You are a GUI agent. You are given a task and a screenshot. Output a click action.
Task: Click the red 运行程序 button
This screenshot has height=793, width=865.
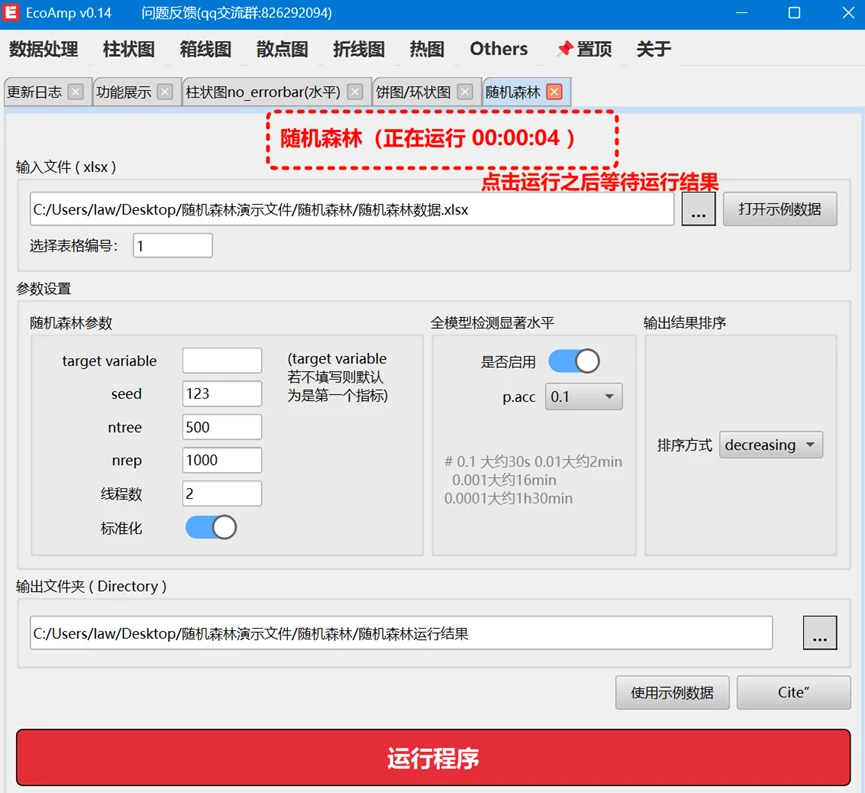click(433, 758)
